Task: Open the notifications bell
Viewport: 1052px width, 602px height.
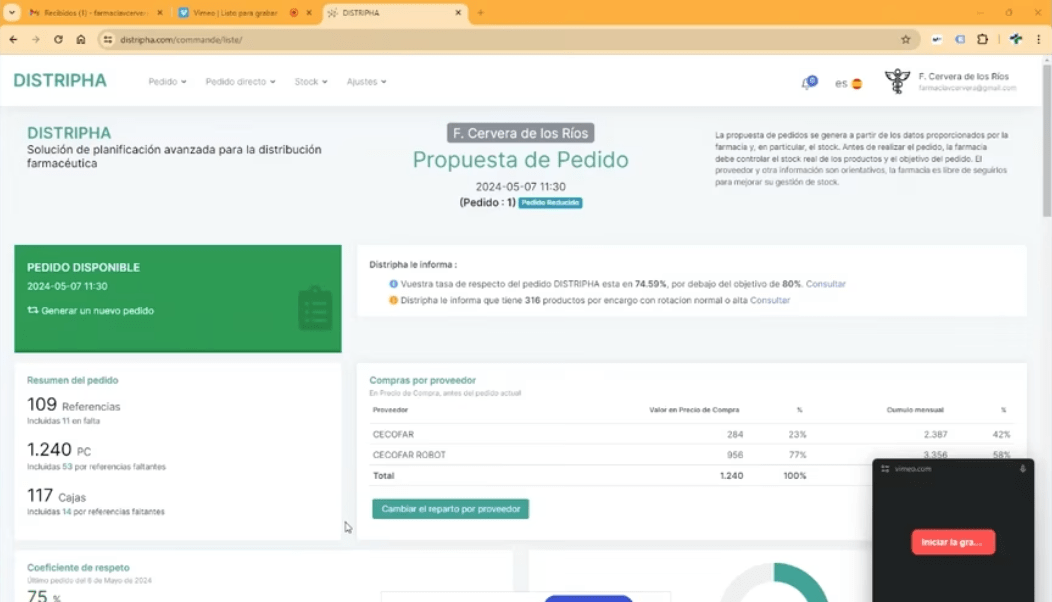Action: point(809,83)
